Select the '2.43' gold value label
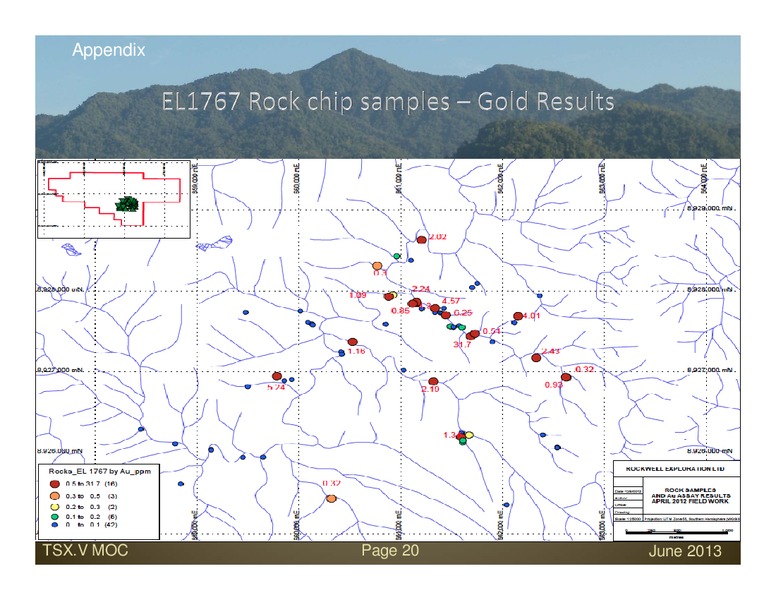Screen dimensions: 776x600 click(551, 351)
